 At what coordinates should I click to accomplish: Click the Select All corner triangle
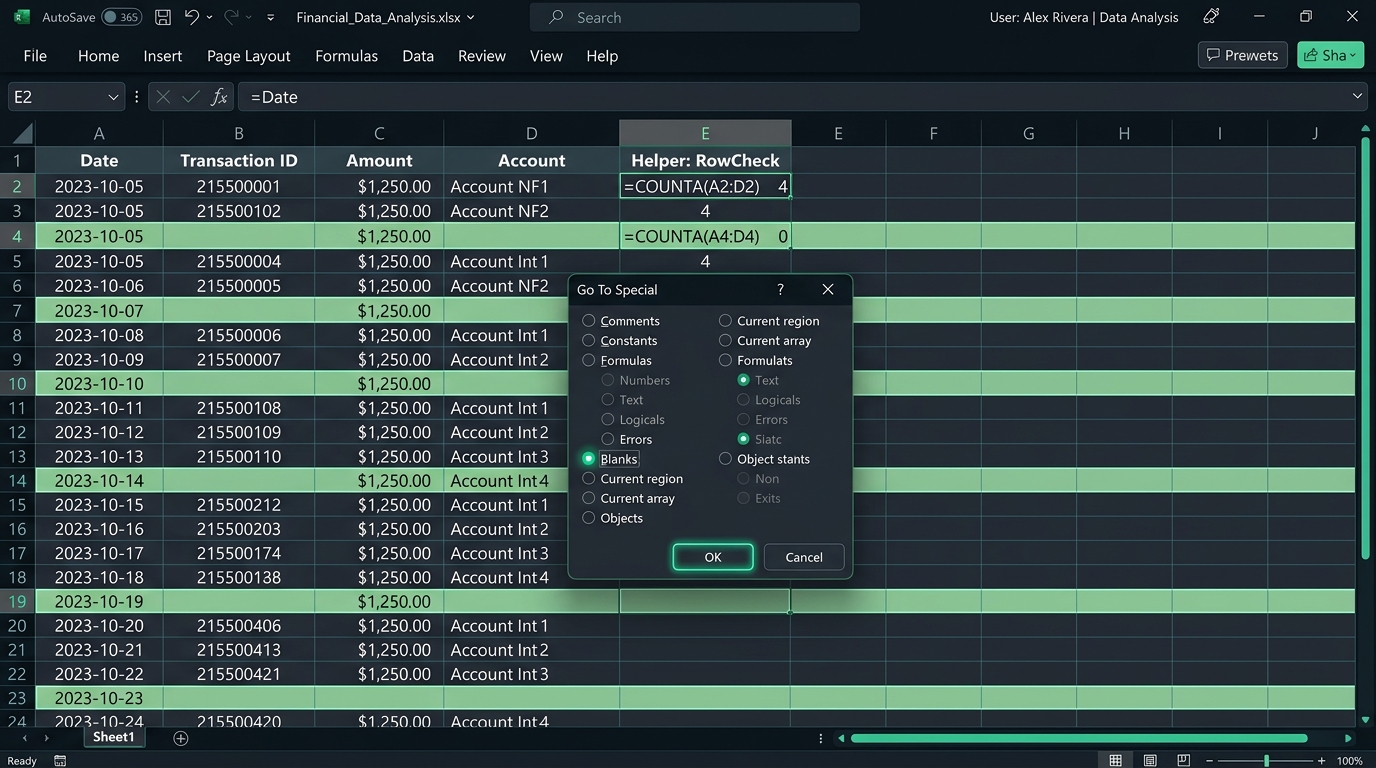22,134
